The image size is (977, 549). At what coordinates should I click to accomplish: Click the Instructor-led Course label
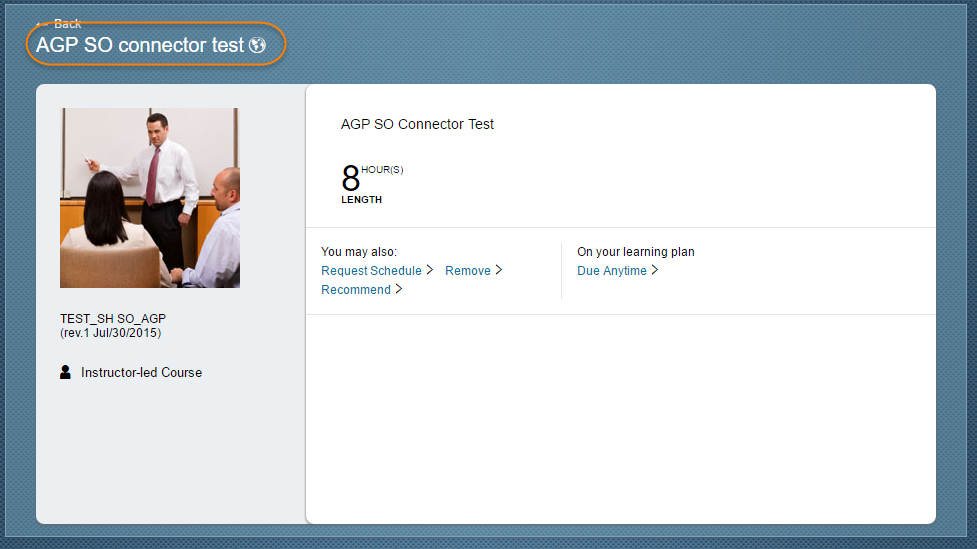(x=141, y=373)
